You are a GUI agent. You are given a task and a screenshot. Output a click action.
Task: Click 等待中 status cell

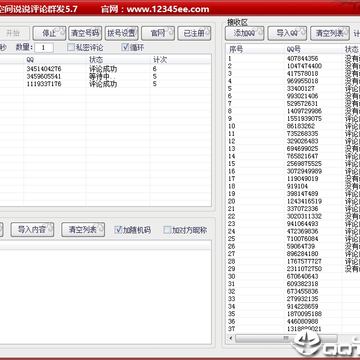pyautogui.click(x=102, y=77)
